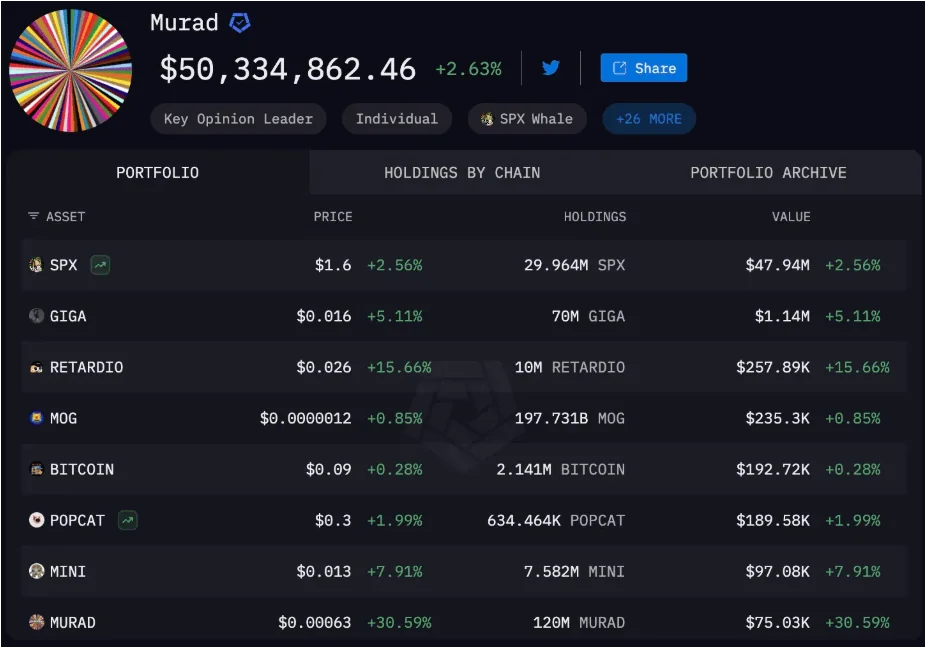The height and width of the screenshot is (647, 925).
Task: Click MINI value $97.08K
Action: coord(778,572)
